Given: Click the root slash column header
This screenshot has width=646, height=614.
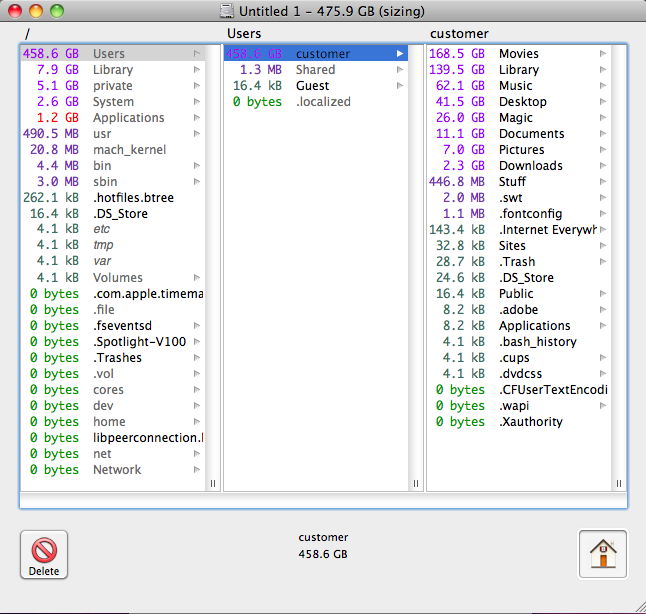Looking at the screenshot, I should pyautogui.click(x=27, y=34).
